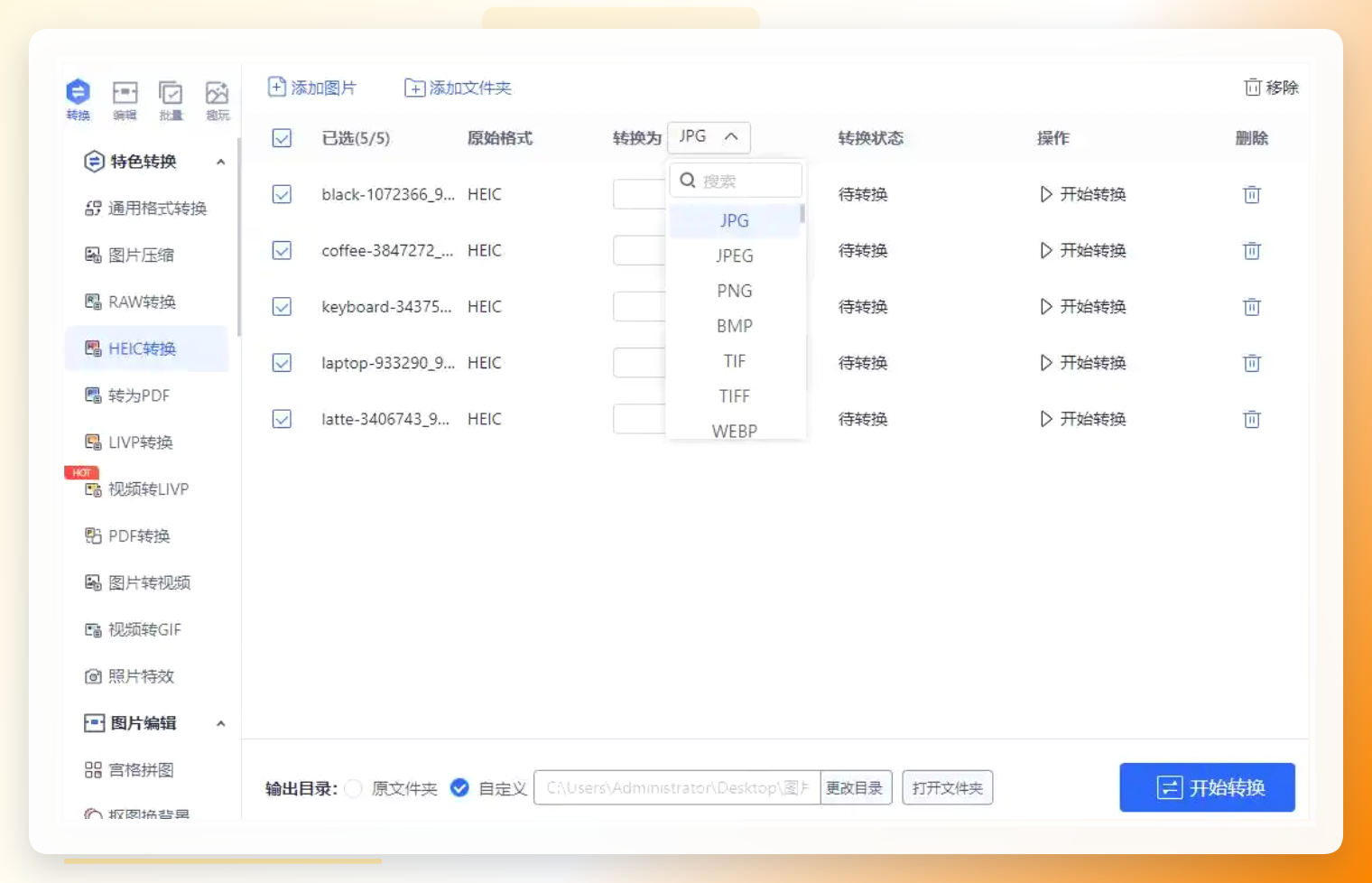Click the 添加图片 icon
Image resolution: width=1372 pixels, height=883 pixels.
click(x=277, y=87)
